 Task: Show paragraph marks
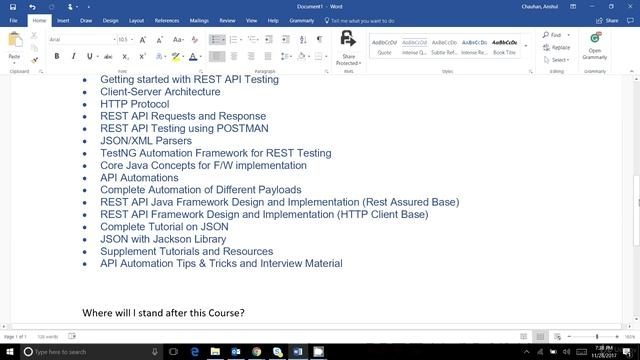(x=319, y=39)
